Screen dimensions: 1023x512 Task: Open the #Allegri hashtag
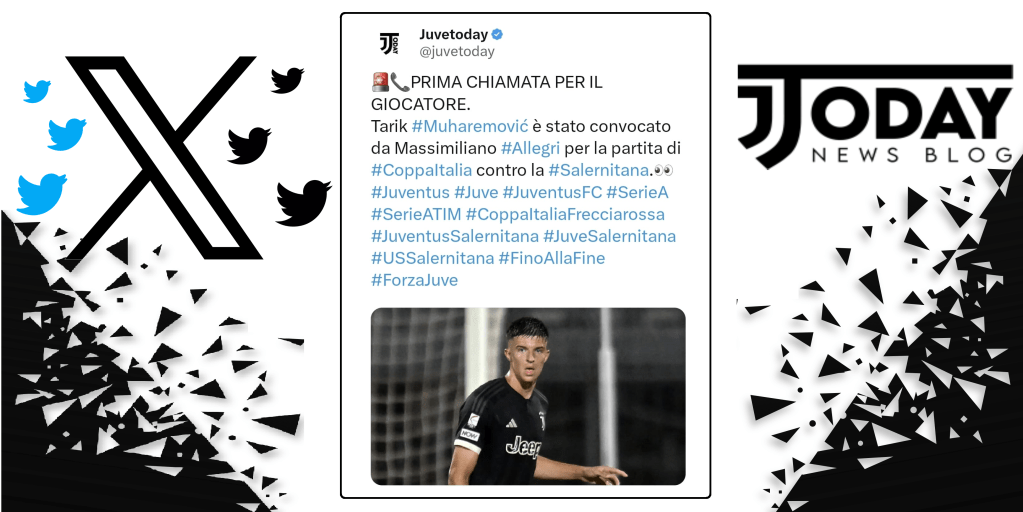click(530, 149)
